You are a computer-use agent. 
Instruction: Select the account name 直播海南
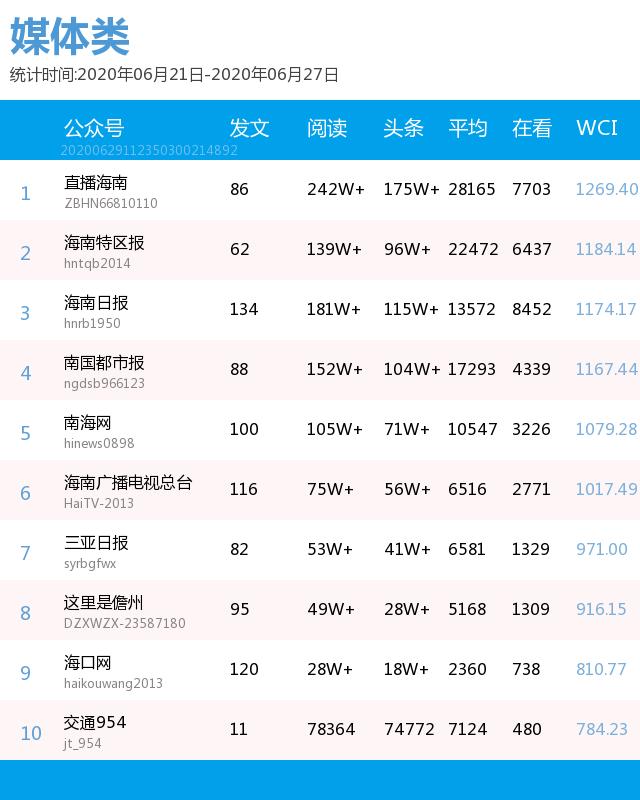(x=95, y=183)
